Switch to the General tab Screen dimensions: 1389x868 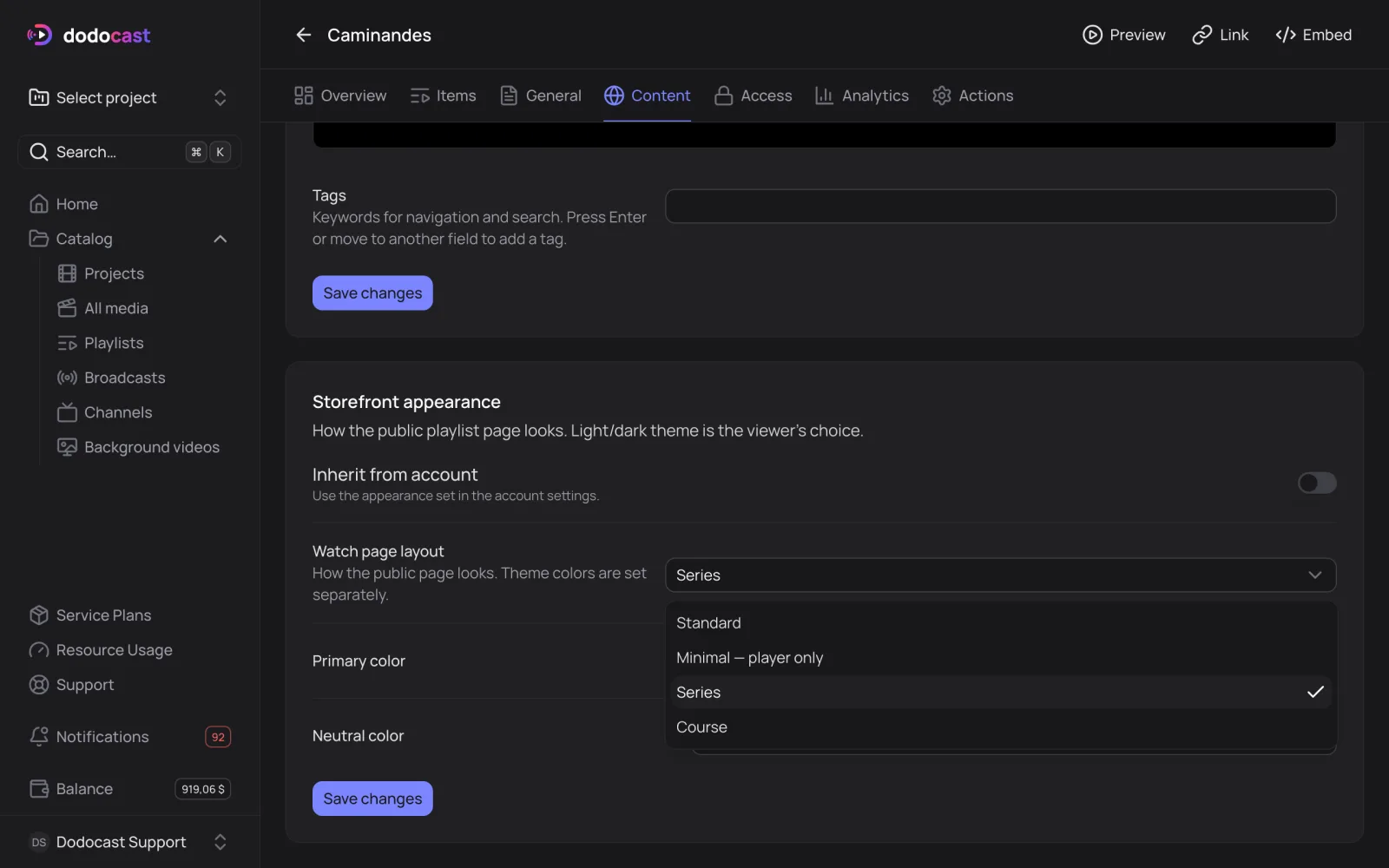pyautogui.click(x=540, y=95)
